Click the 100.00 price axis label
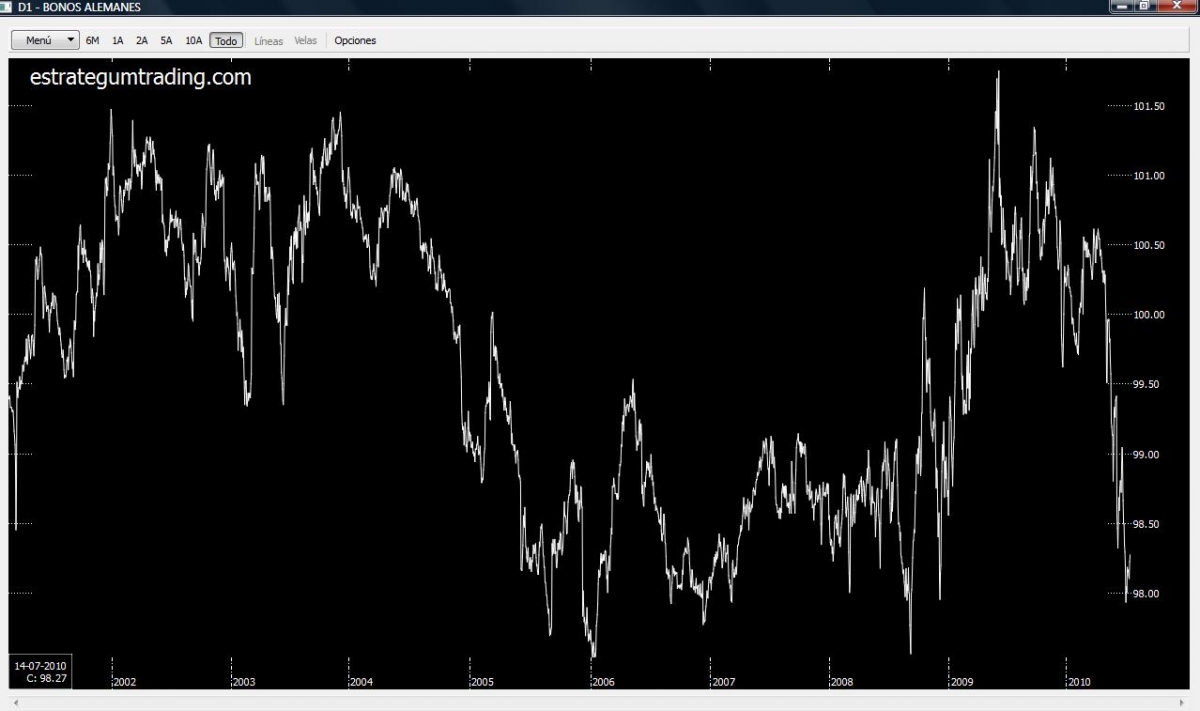Screen dimensions: 1200x711 click(1149, 315)
